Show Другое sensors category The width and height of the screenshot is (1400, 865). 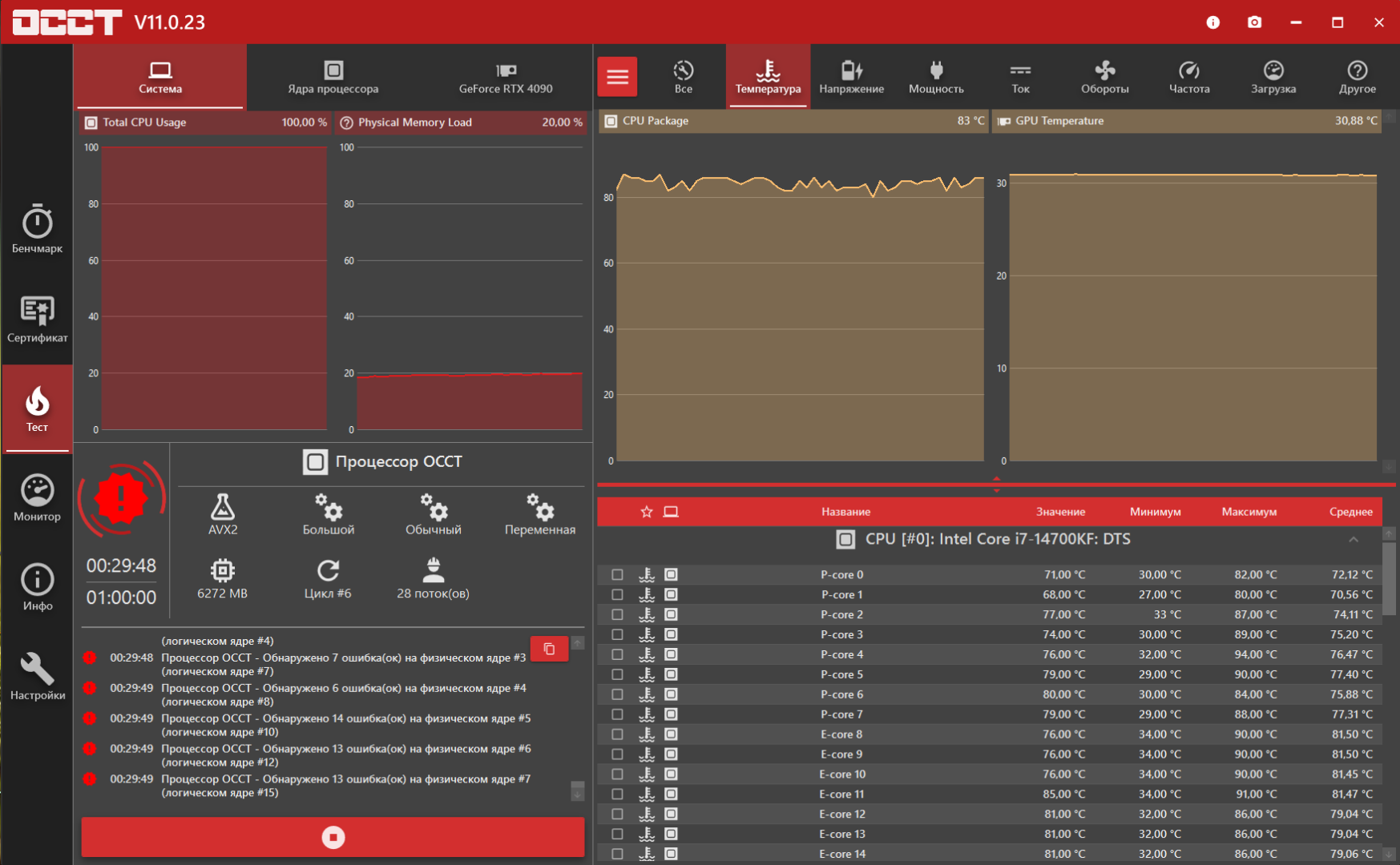[x=1358, y=77]
